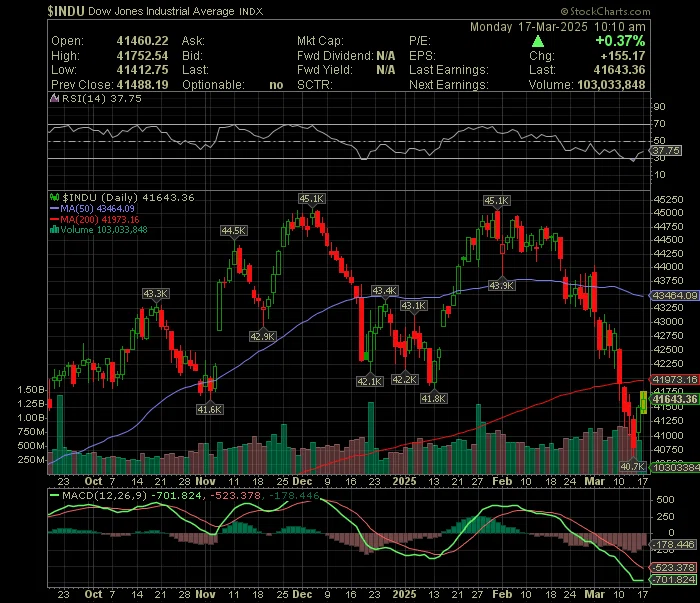Click the yellow latest candlestick for 17-Mar

pyautogui.click(x=643, y=402)
